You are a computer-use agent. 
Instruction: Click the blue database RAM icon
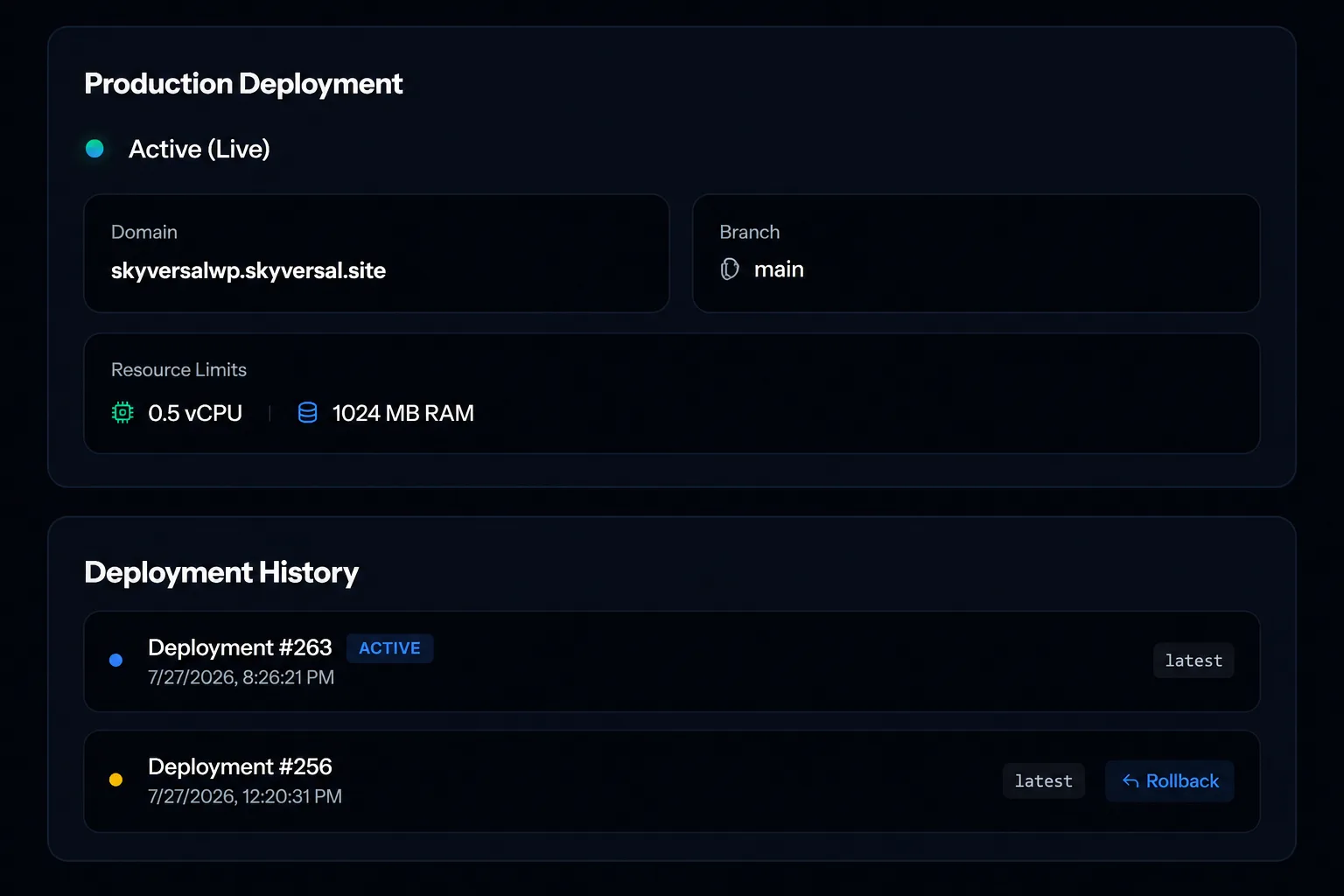pyautogui.click(x=307, y=413)
